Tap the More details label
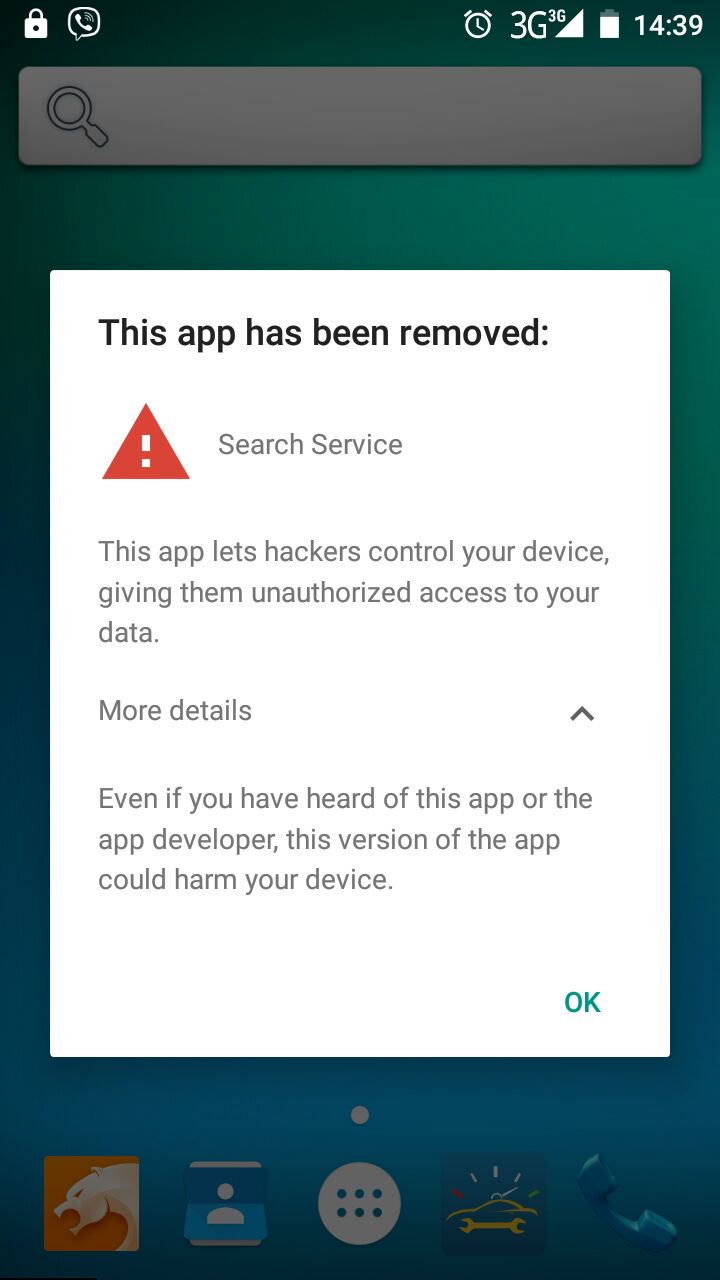Viewport: 720px width, 1280px height. click(175, 711)
